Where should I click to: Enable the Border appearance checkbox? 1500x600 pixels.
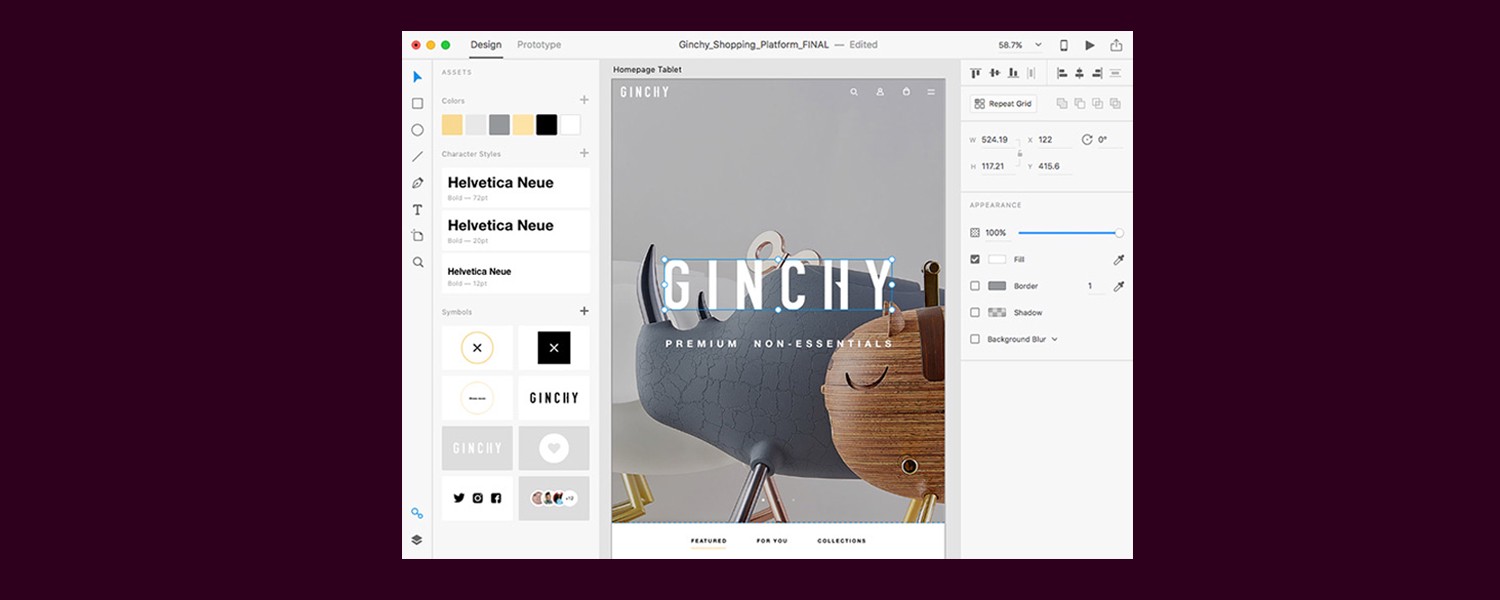click(x=976, y=286)
